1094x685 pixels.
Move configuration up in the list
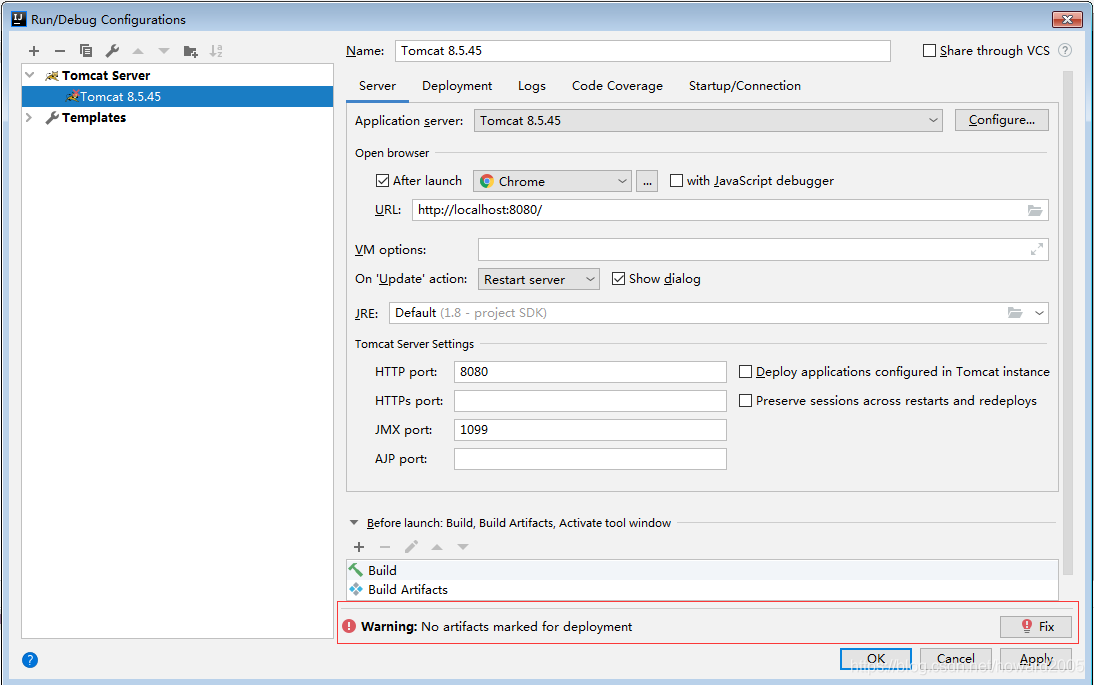[x=138, y=51]
